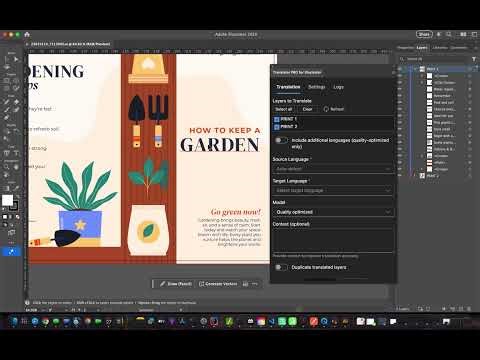Click the lock icon in the contextual taskbar

click(x=245, y=284)
